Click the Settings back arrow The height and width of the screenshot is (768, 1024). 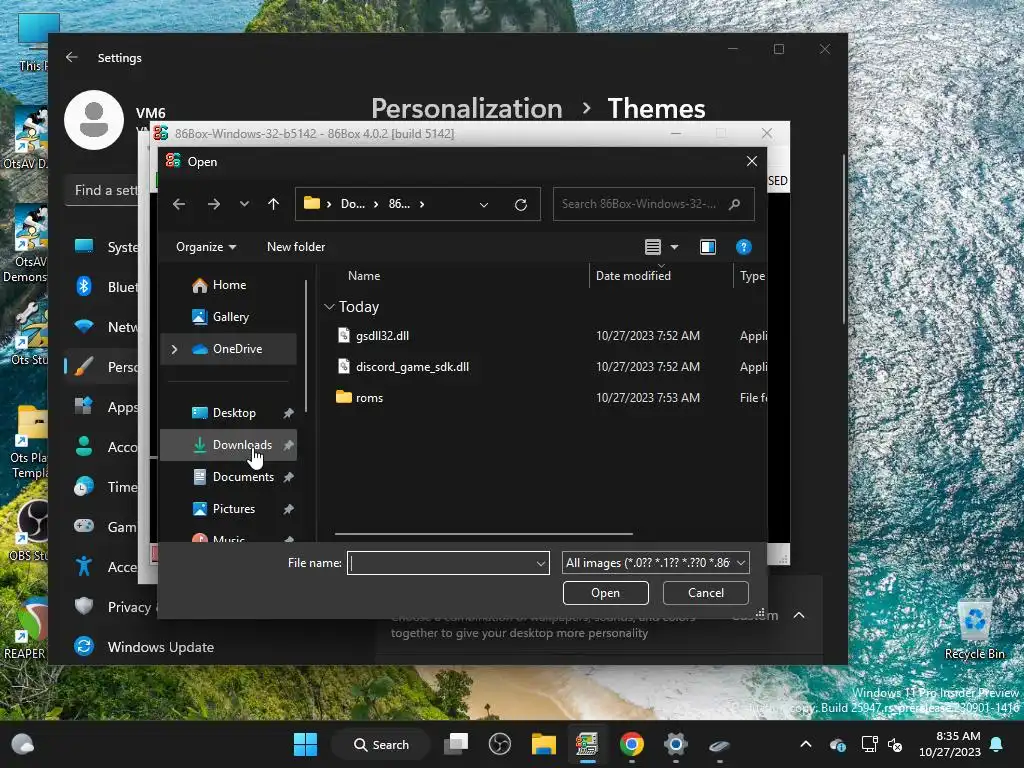pos(72,57)
